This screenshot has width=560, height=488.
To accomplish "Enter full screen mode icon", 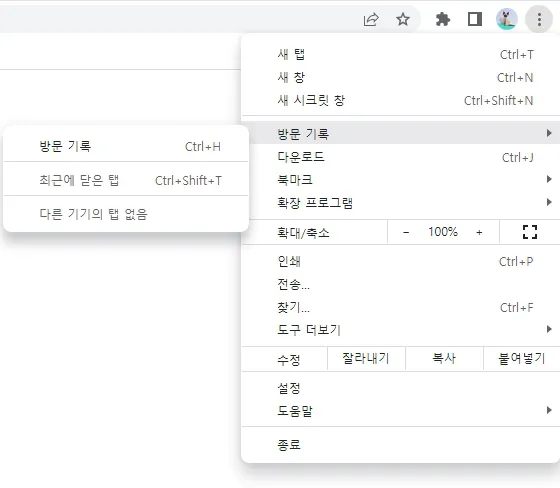I will [530, 232].
